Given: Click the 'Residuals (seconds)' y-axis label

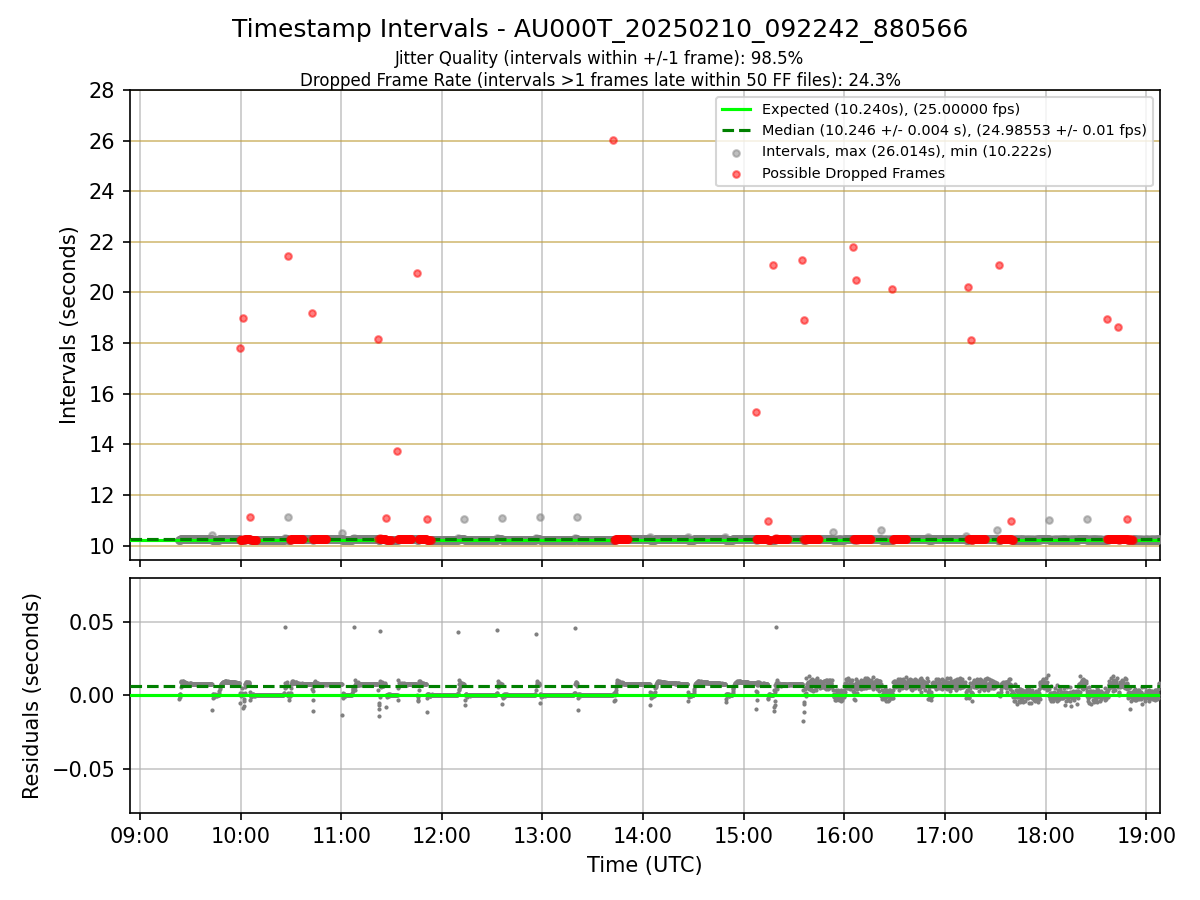Looking at the screenshot, I should click(x=32, y=696).
